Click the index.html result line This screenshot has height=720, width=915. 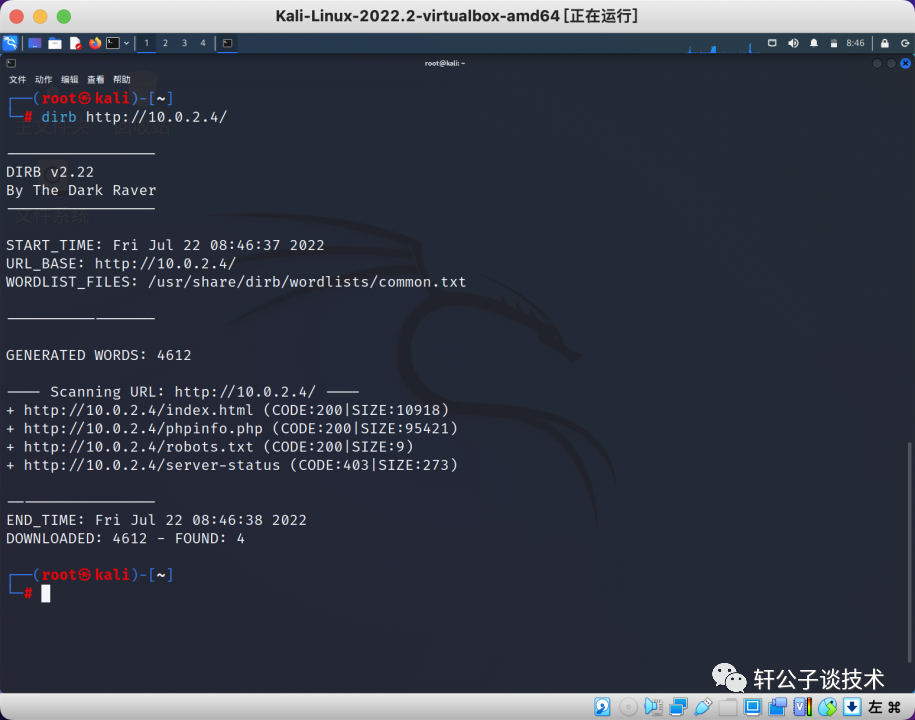point(228,410)
